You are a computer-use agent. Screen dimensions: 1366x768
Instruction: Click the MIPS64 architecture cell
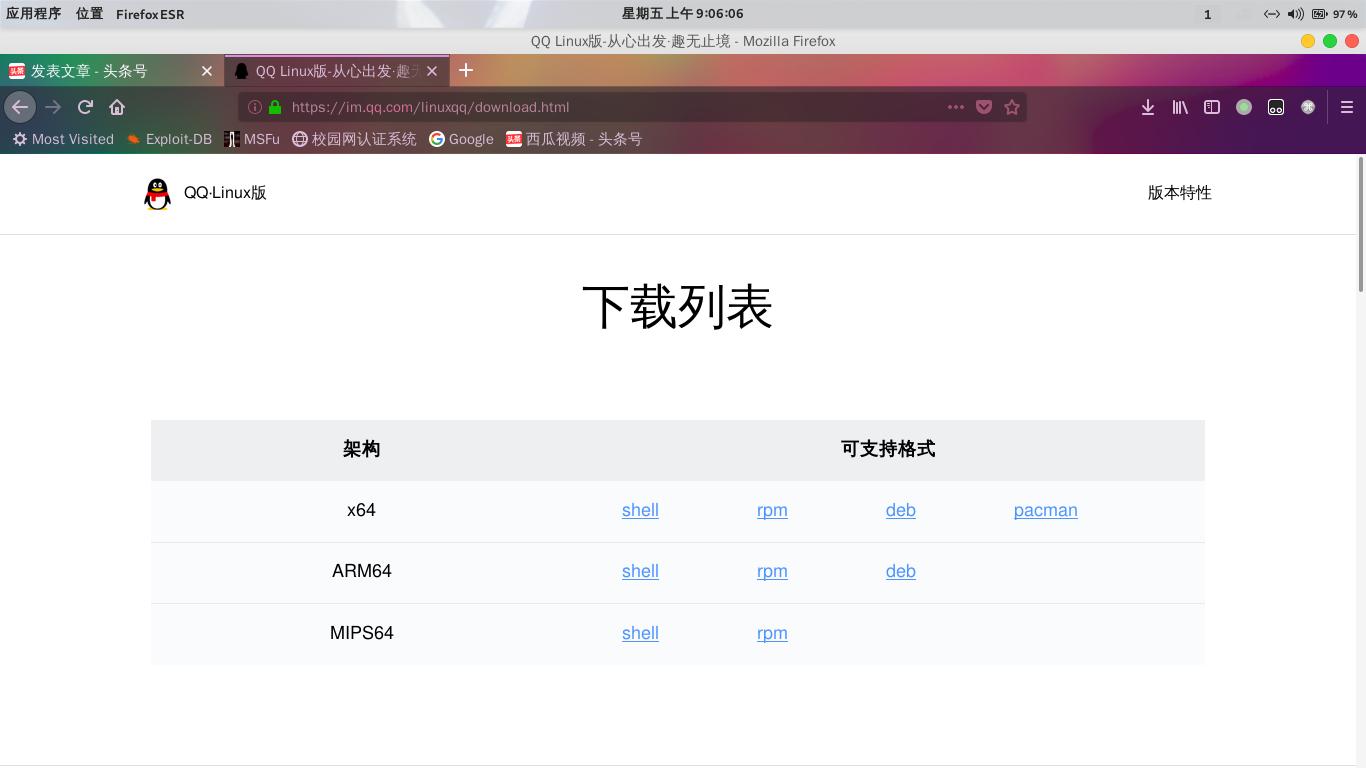361,633
